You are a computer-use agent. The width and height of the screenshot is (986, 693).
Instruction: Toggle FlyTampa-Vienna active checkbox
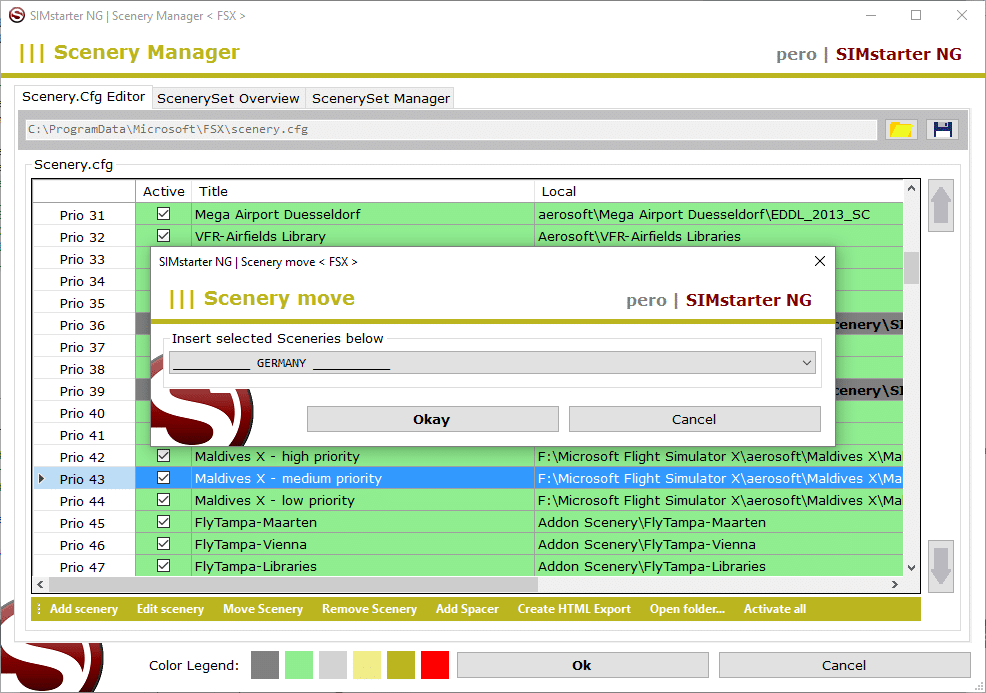tap(163, 545)
